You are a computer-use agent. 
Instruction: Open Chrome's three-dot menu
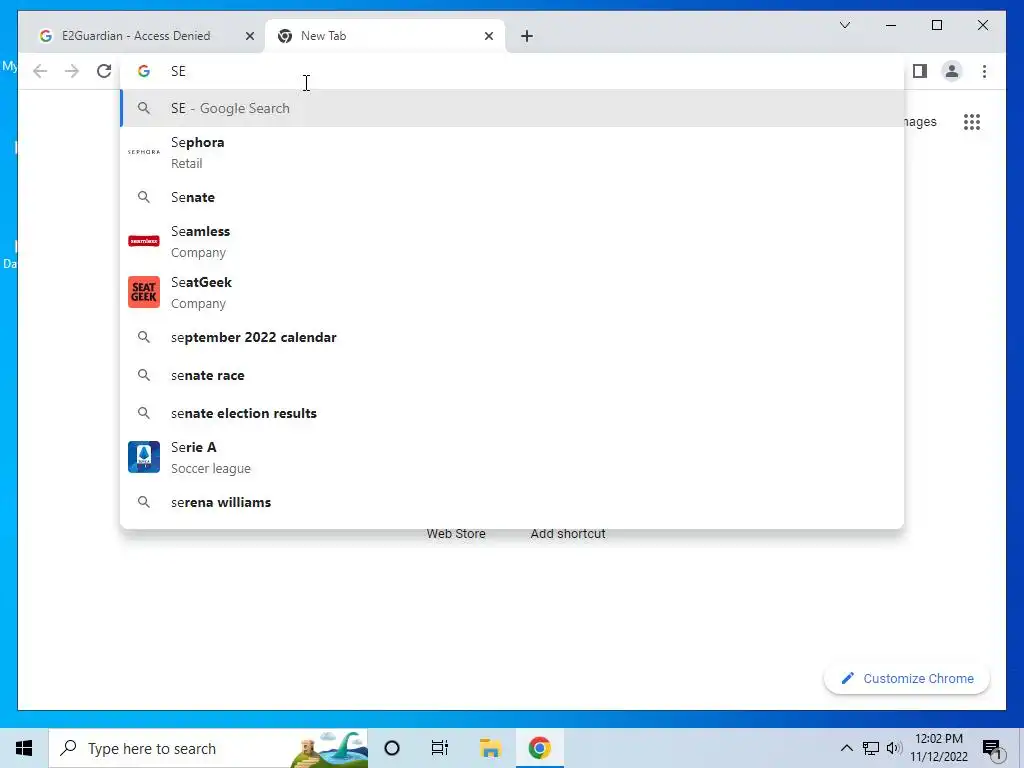pyautogui.click(x=984, y=71)
